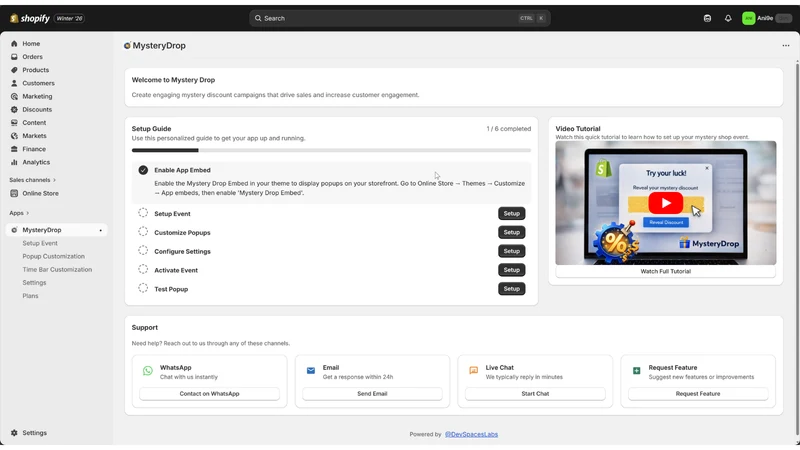Image resolution: width=800 pixels, height=450 pixels.
Task: Click the pin dot beside MysteryDrop app
Action: [x=101, y=231]
